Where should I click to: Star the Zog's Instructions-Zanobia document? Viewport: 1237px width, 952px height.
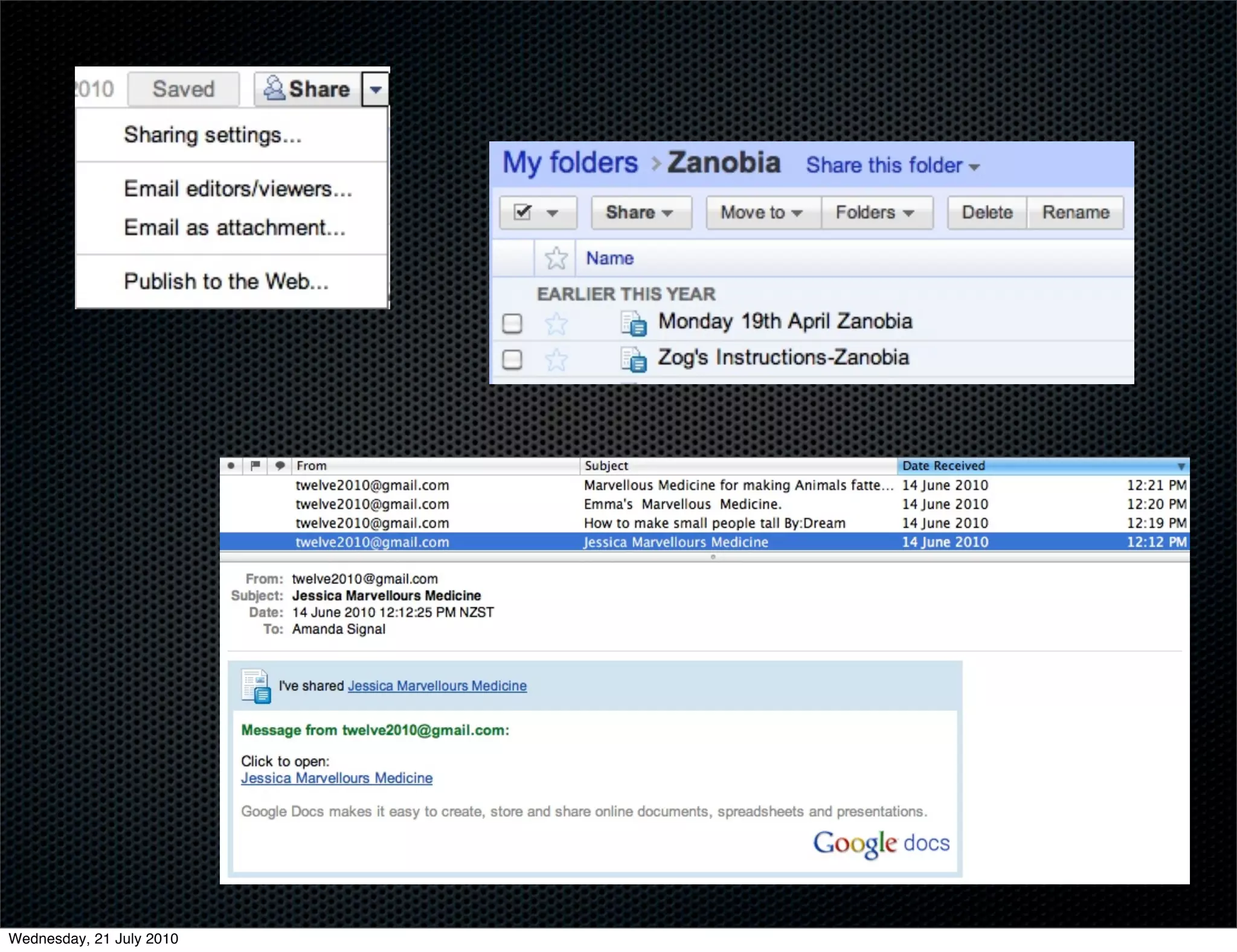coord(556,360)
